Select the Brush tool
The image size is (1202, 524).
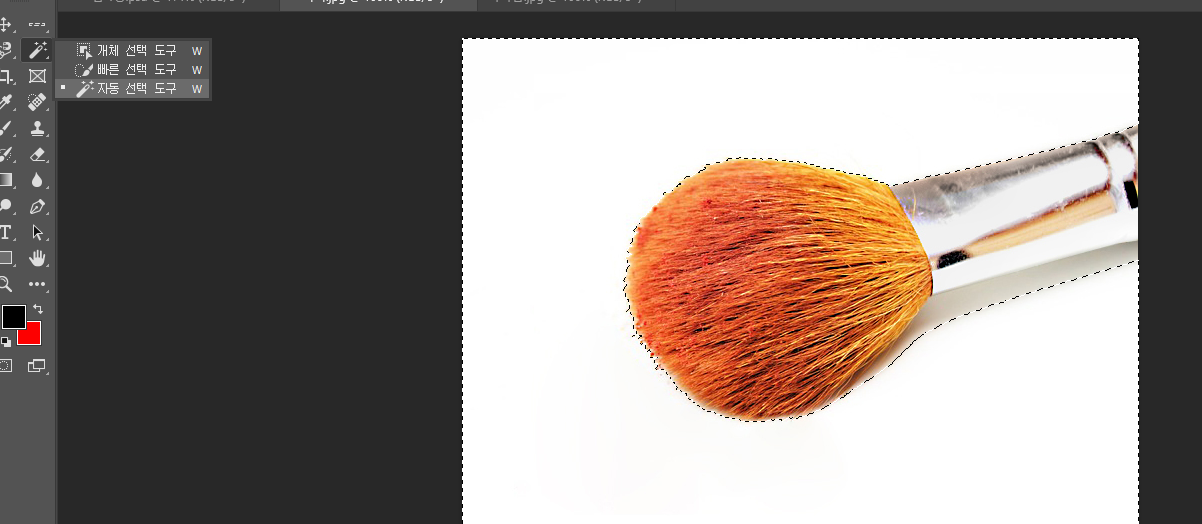tap(5, 128)
